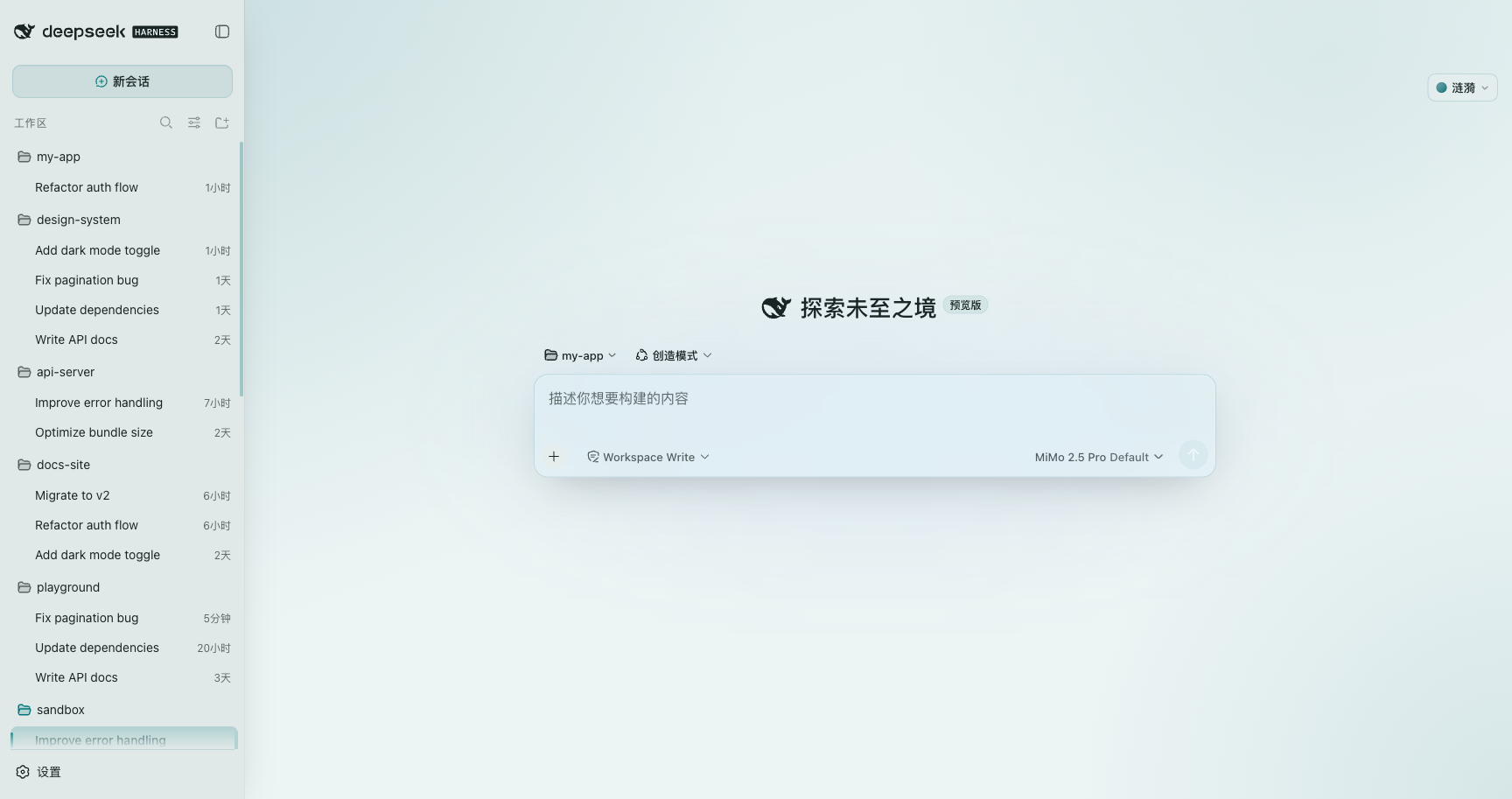
Task: Start a new chat with 新会话
Action: tap(122, 81)
